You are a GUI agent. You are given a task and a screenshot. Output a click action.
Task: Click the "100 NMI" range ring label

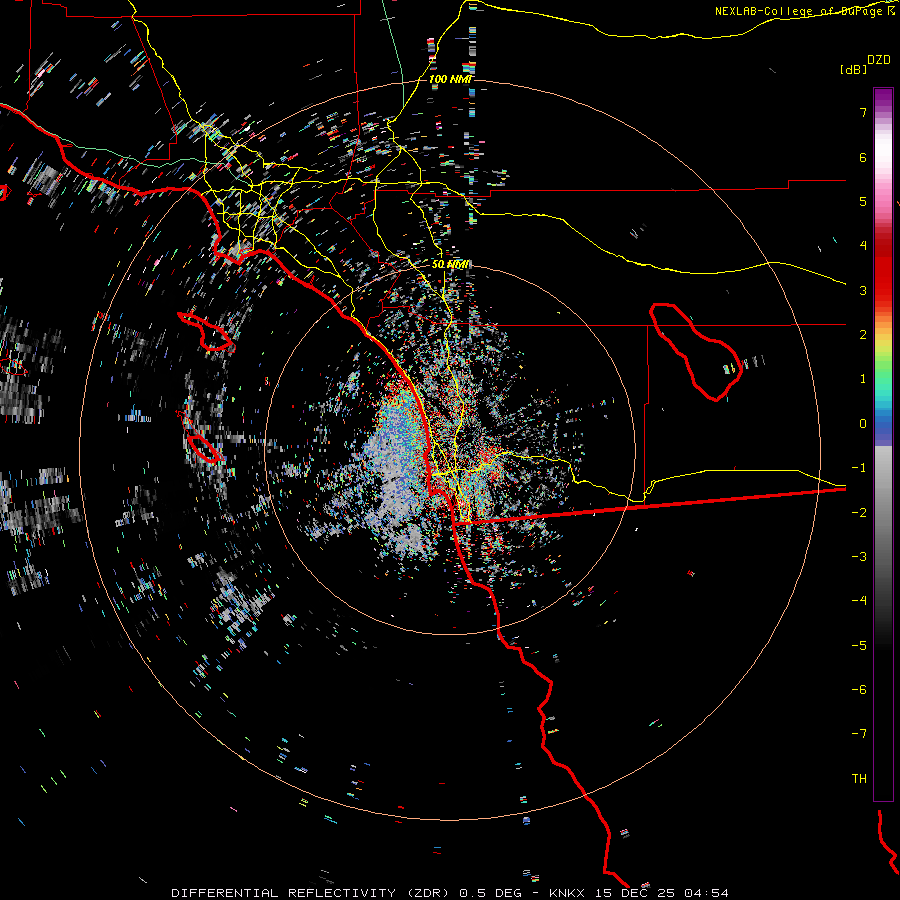coord(450,79)
